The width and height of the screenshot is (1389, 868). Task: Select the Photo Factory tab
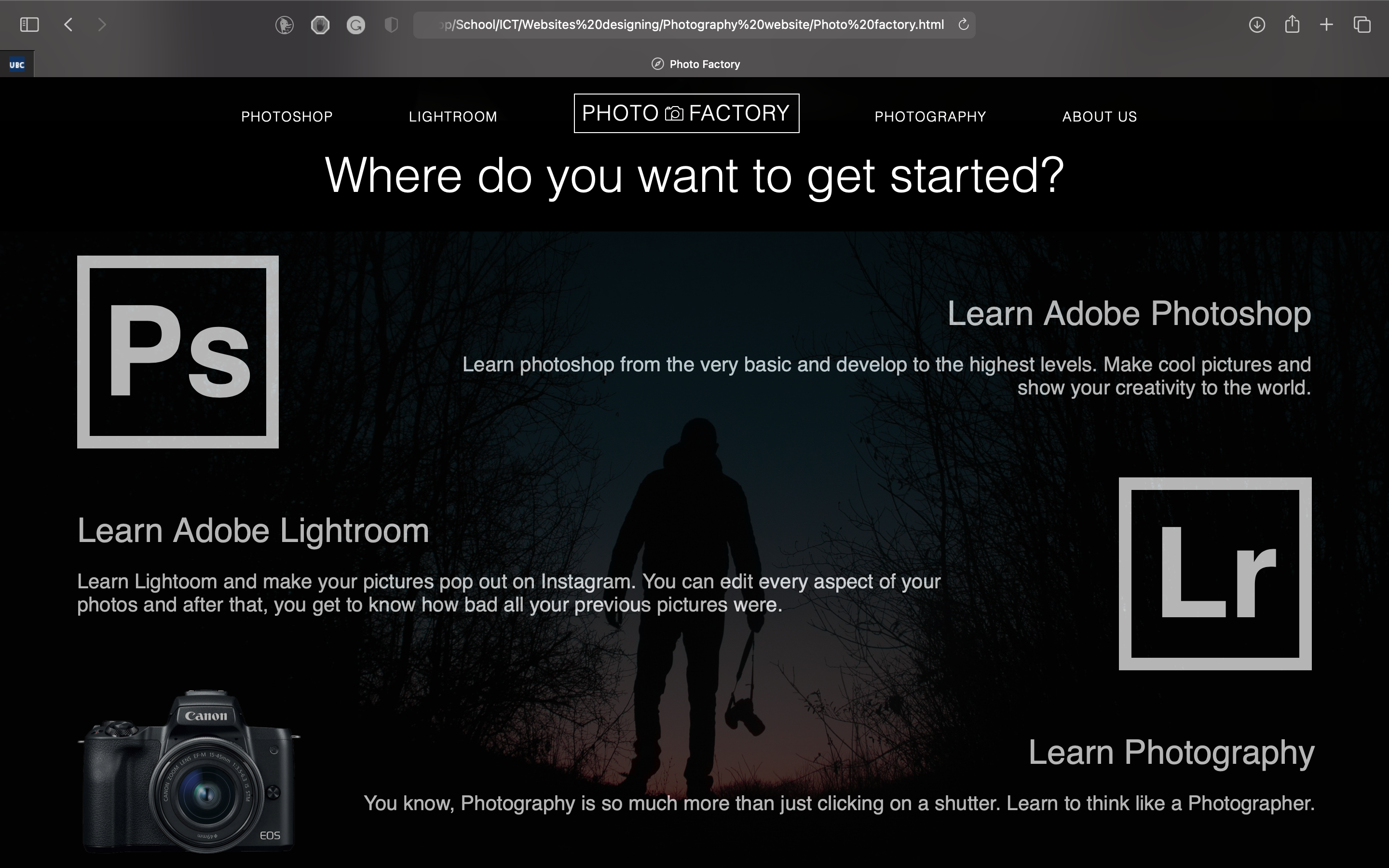click(x=695, y=64)
